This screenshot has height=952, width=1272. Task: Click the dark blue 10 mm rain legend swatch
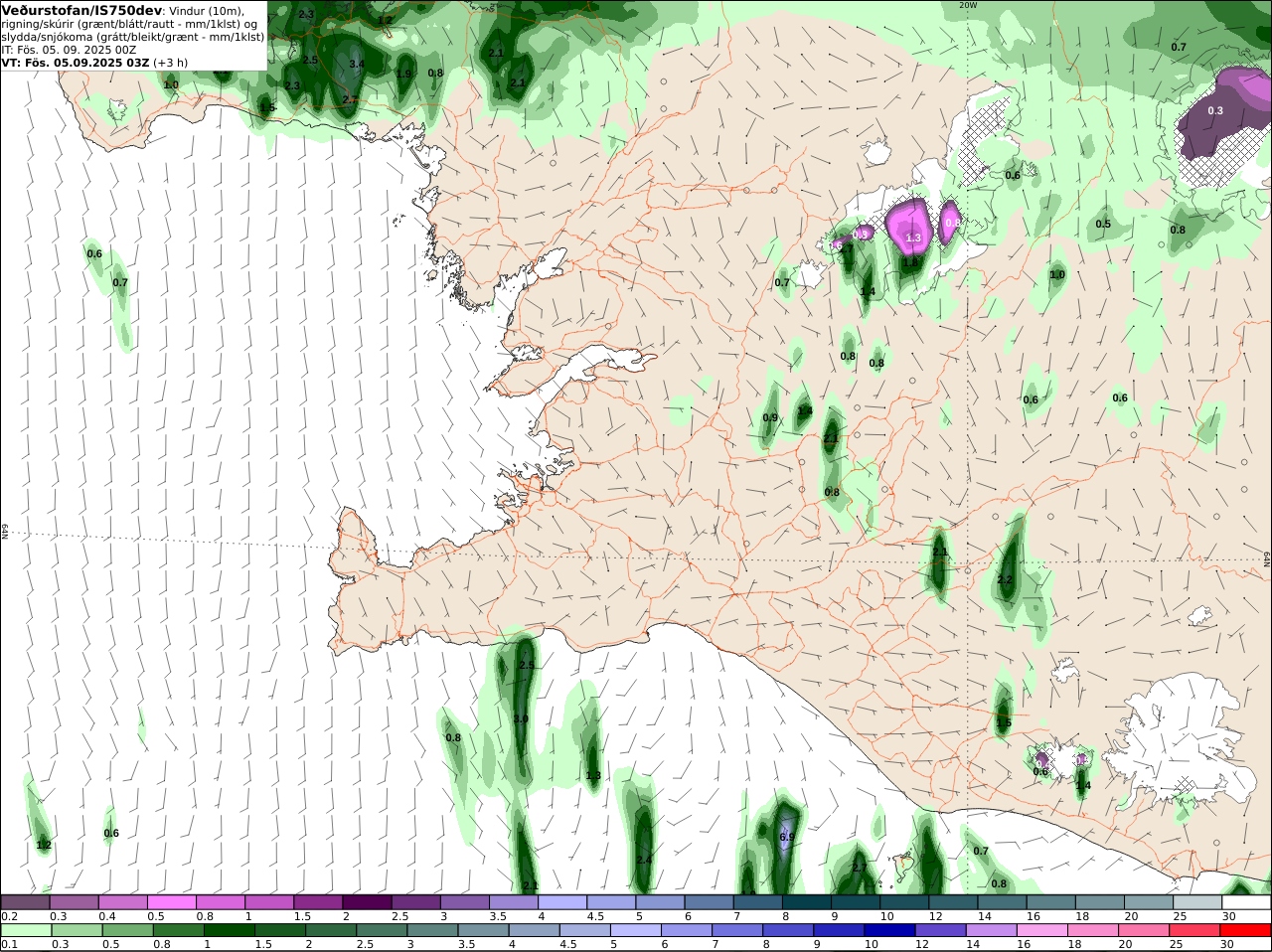pos(887,930)
